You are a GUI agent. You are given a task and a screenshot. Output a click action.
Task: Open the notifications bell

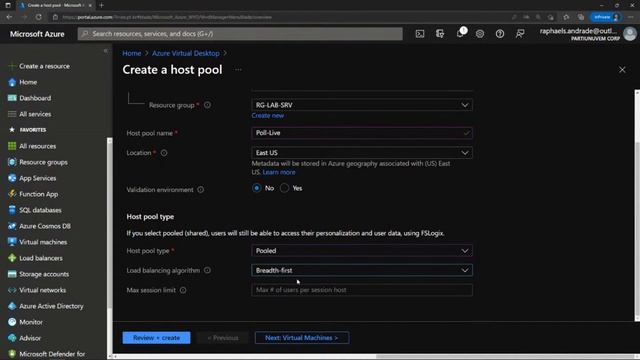[x=460, y=34]
